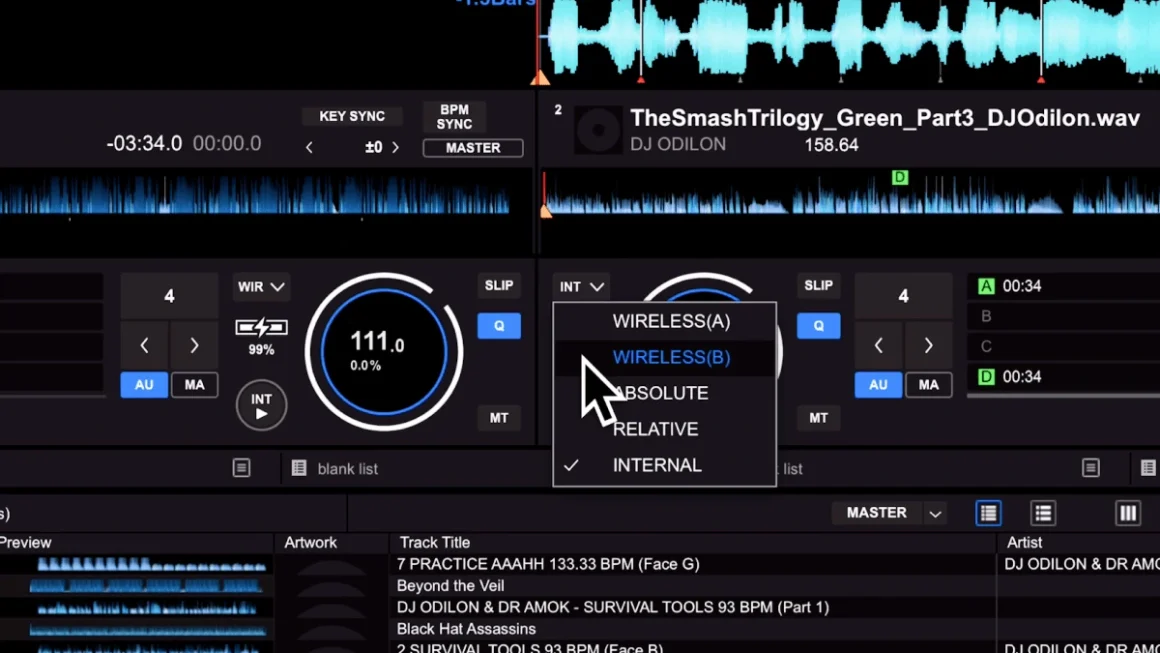Click deck 1 platter showing 111.0 BPM
The image size is (1160, 653).
coord(384,352)
